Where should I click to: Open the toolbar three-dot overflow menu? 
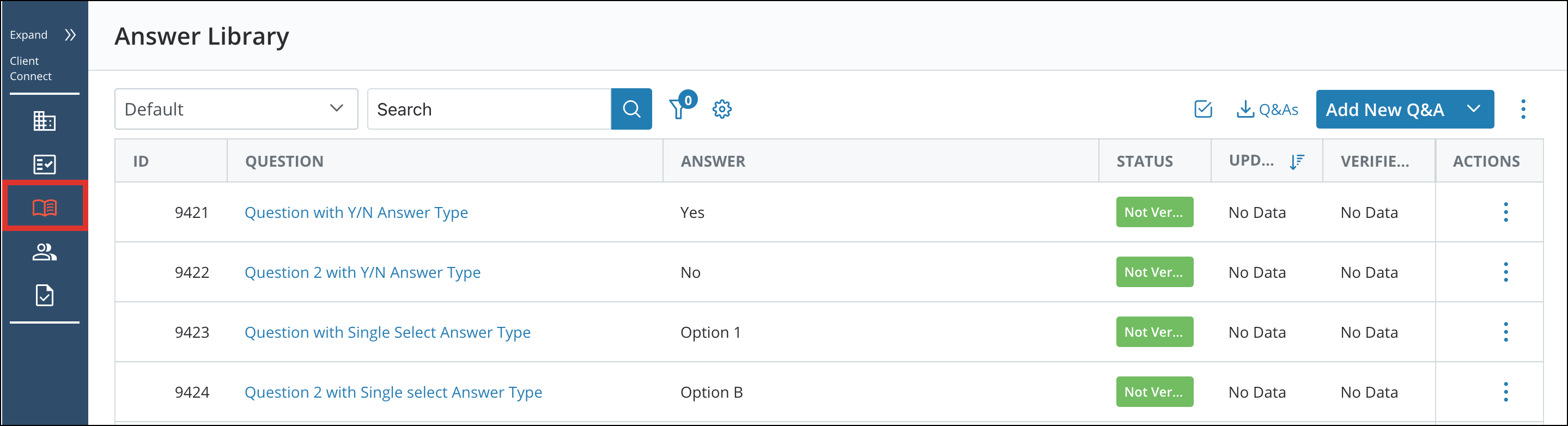(1523, 109)
